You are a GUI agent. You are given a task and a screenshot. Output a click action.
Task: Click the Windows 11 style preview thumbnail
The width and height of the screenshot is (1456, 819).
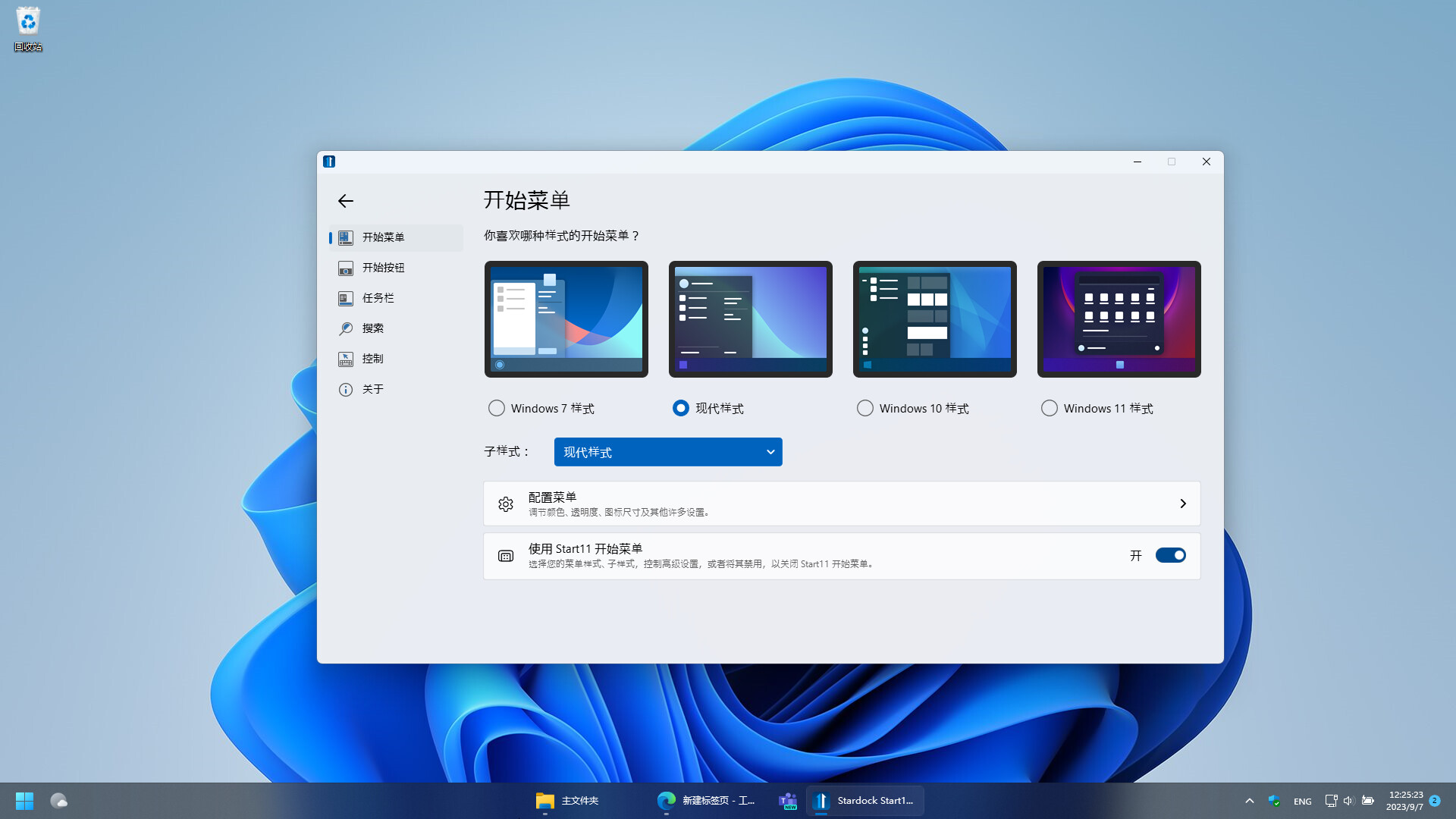pos(1119,319)
